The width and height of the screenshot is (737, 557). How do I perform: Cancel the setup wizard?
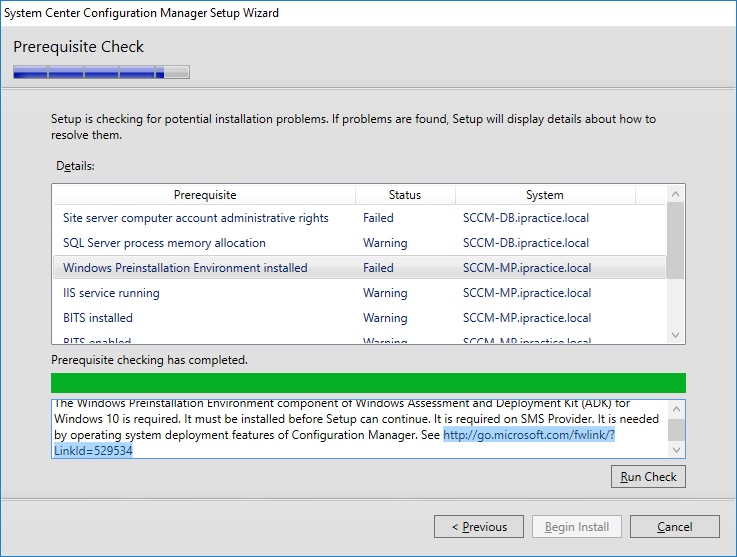(674, 526)
